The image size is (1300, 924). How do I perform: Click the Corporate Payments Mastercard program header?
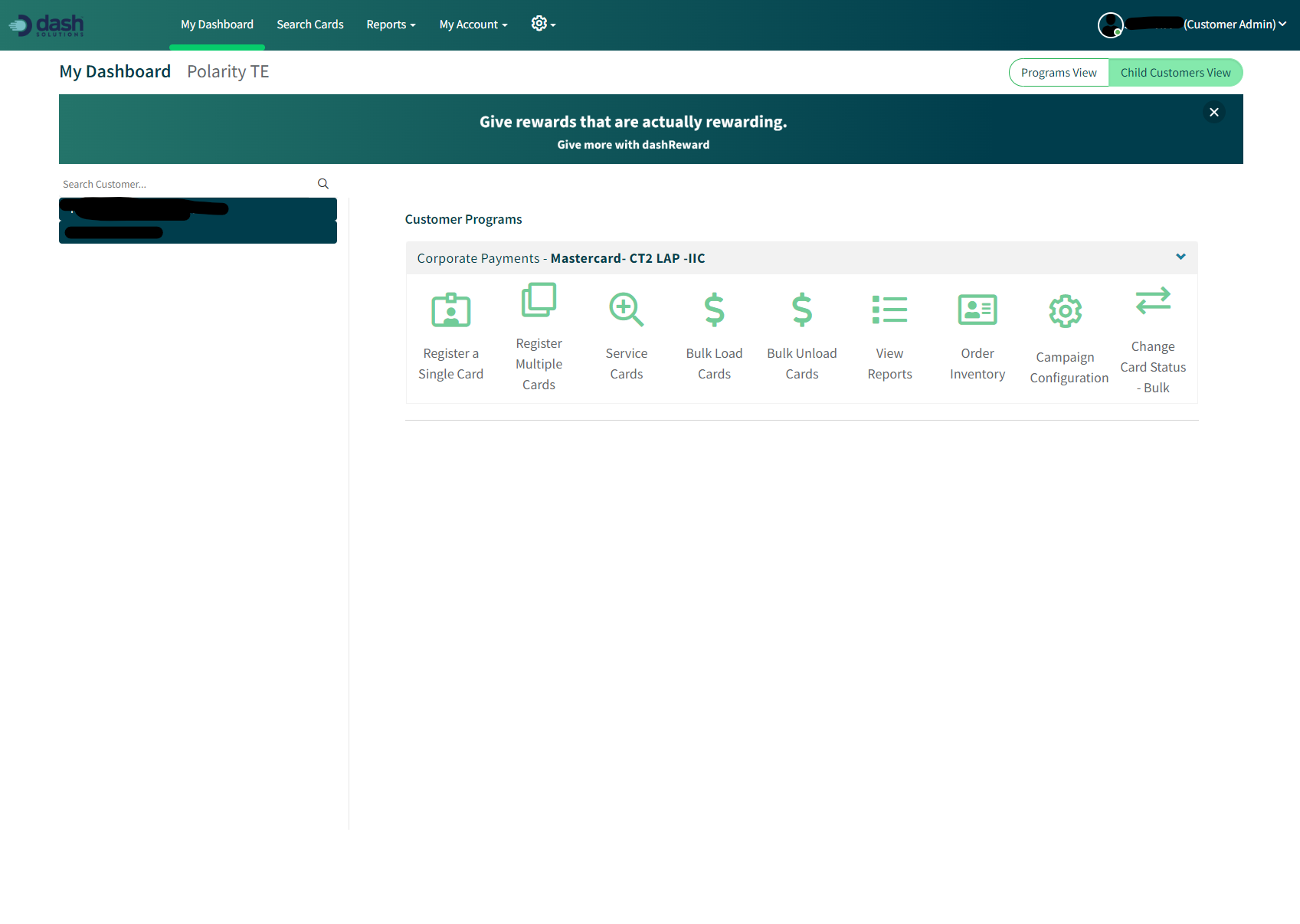point(801,258)
